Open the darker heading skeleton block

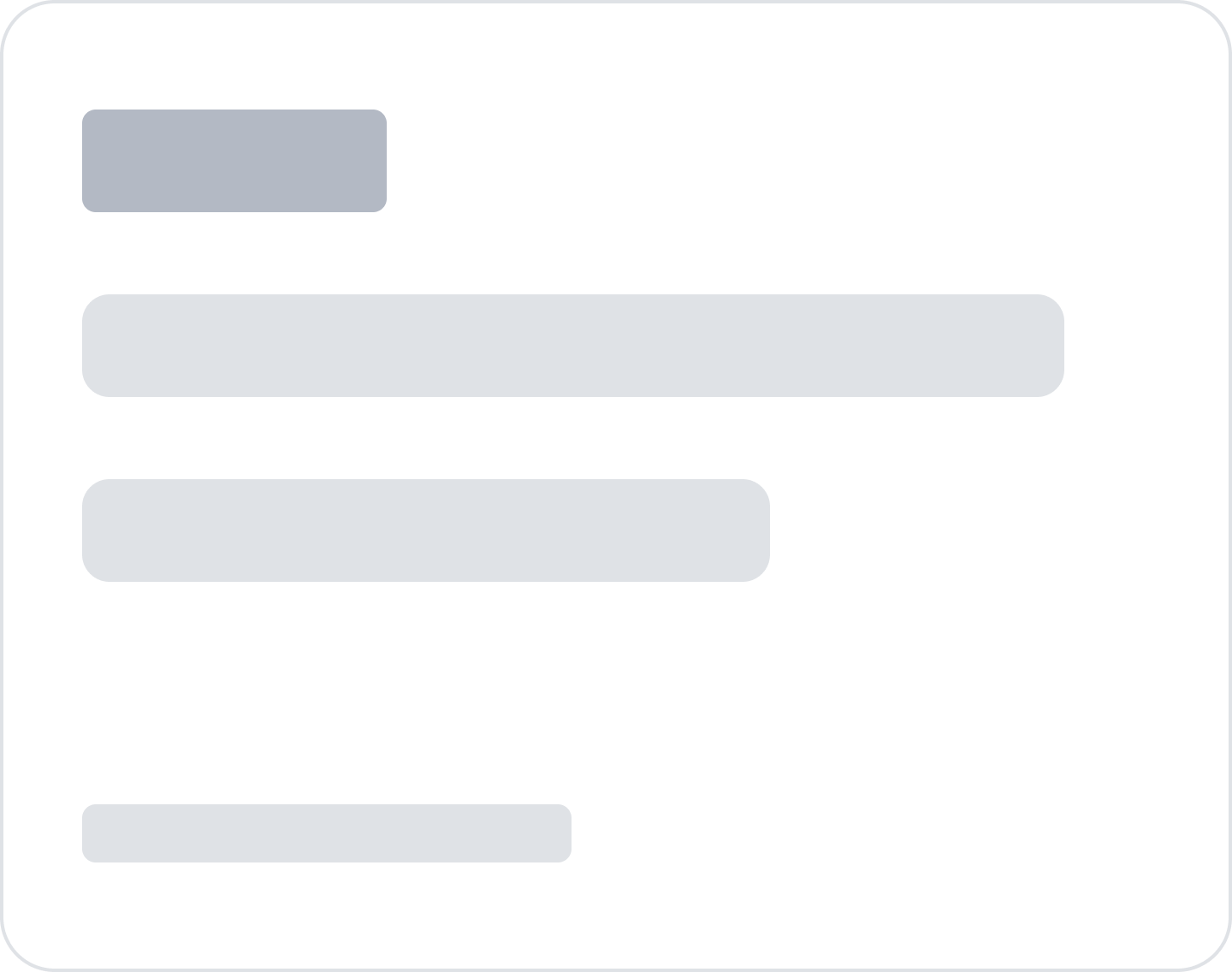coord(234,161)
